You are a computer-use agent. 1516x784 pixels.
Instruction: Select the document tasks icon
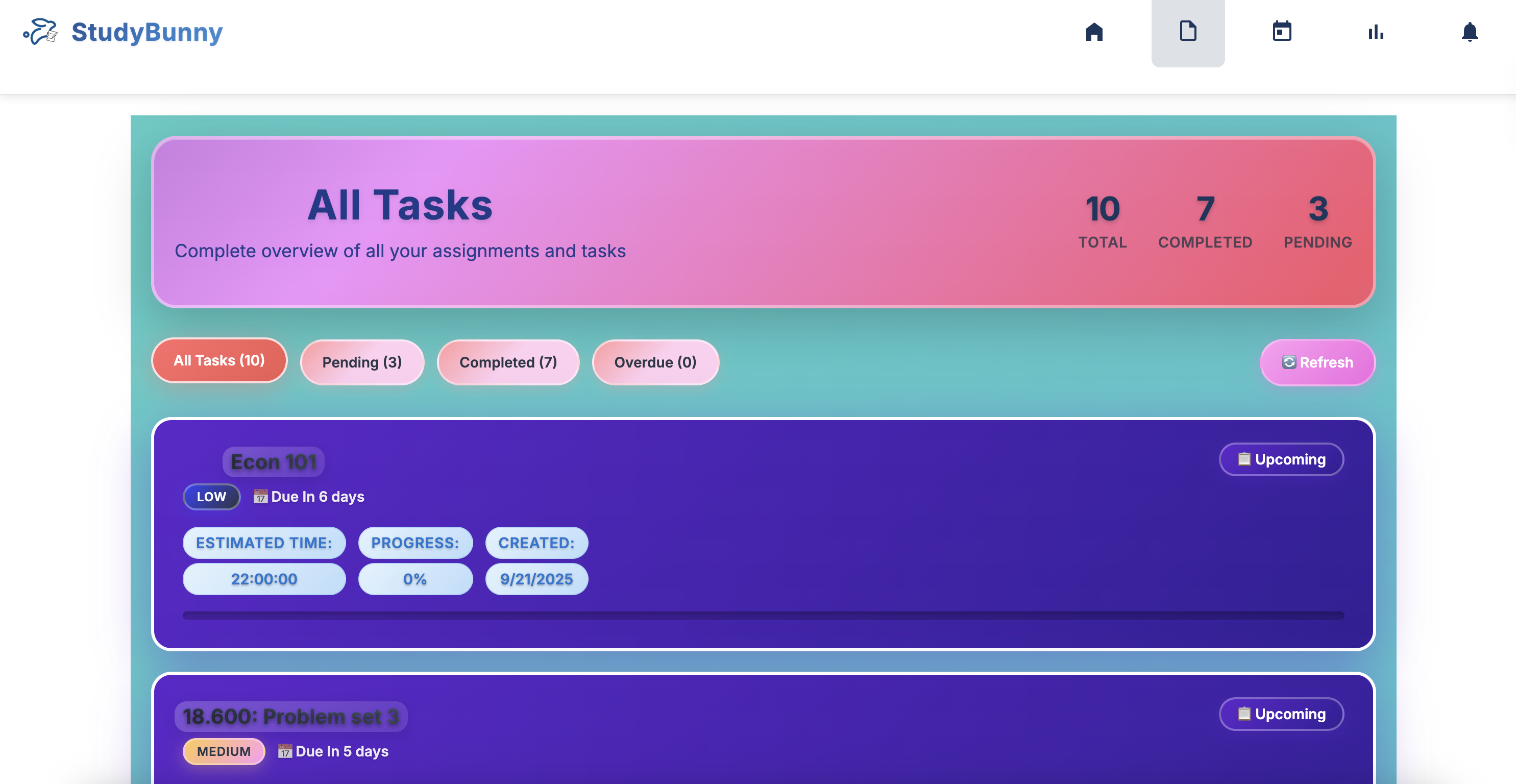[1188, 32]
